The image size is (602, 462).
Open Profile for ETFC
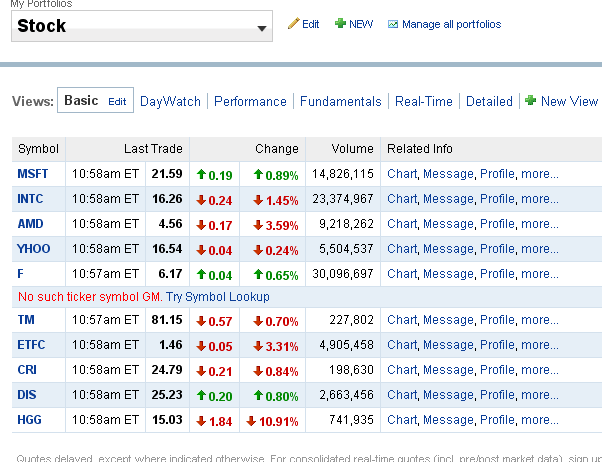tap(498, 344)
